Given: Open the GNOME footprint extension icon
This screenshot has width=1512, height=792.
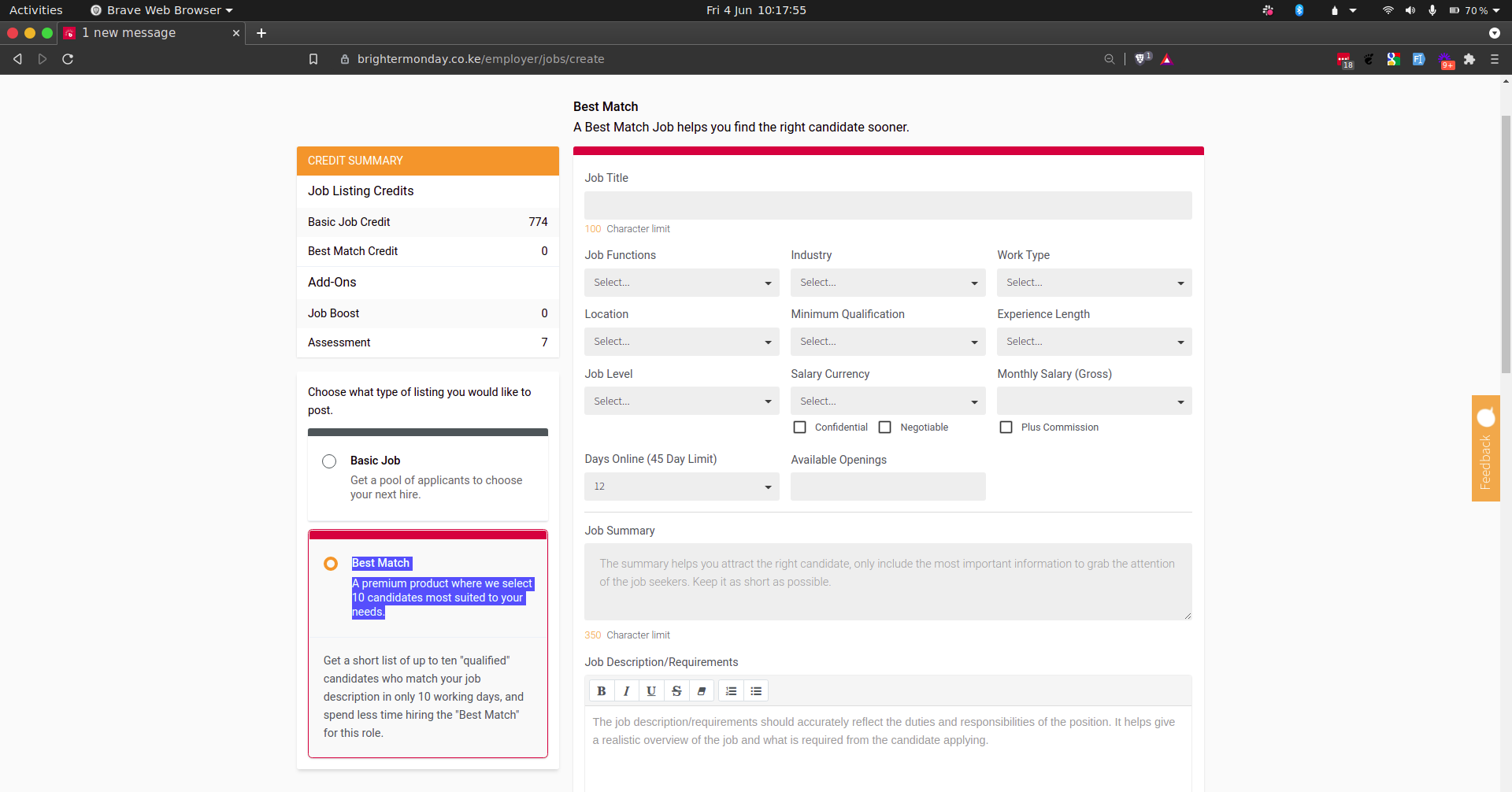Looking at the screenshot, I should coord(1369,59).
